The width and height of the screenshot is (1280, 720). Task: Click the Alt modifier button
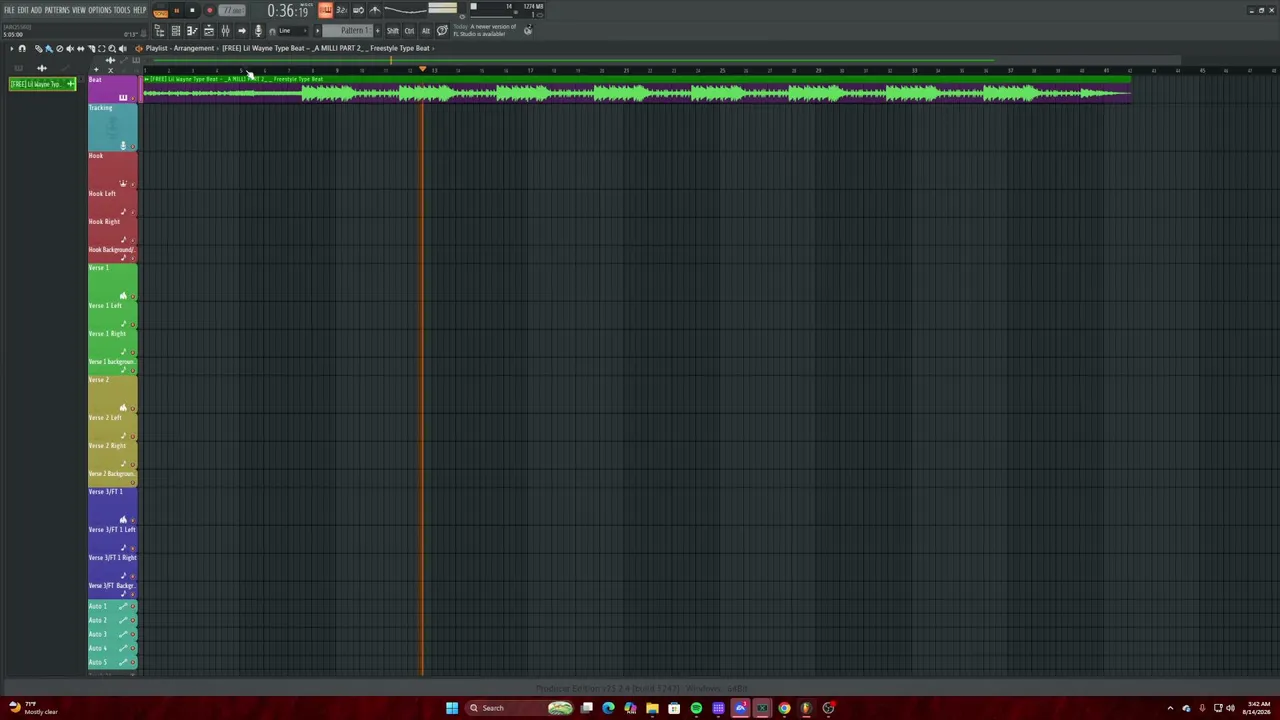click(x=426, y=31)
